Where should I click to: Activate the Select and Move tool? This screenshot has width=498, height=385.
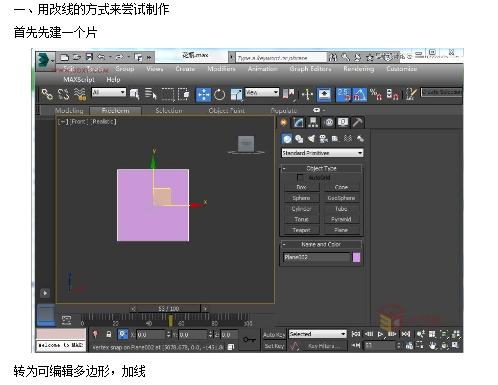click(x=203, y=95)
